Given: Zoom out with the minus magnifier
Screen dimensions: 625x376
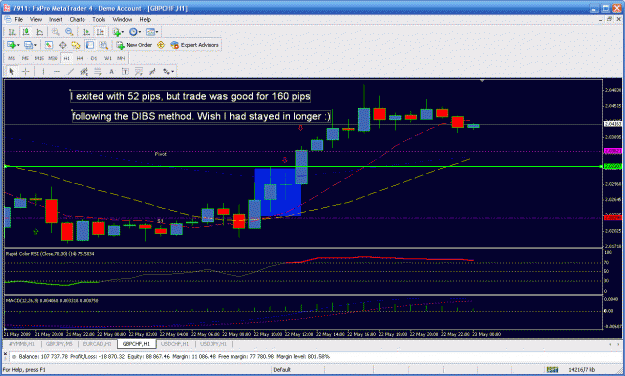Looking at the screenshot, I should pos(69,32).
